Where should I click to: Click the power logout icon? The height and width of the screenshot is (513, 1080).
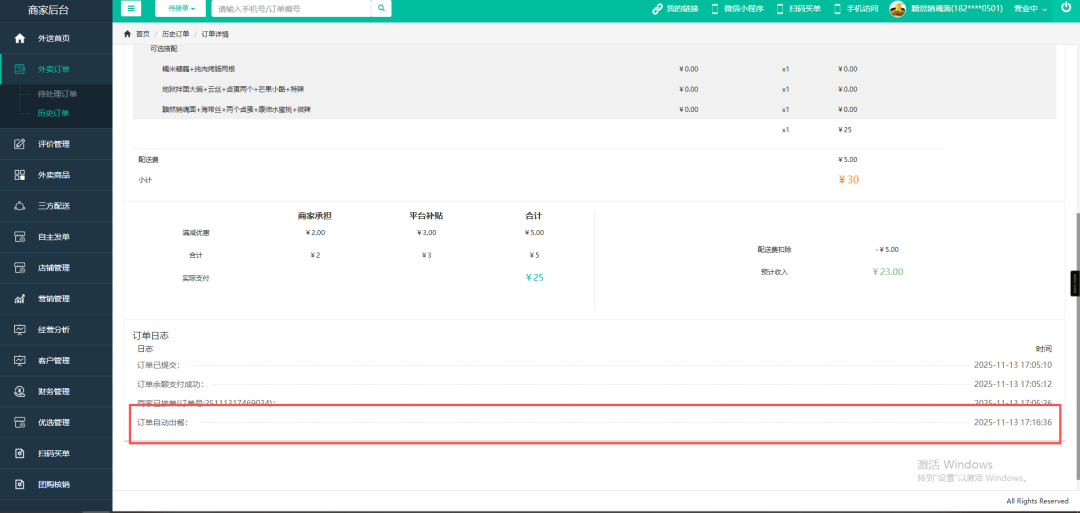pyautogui.click(x=1066, y=8)
